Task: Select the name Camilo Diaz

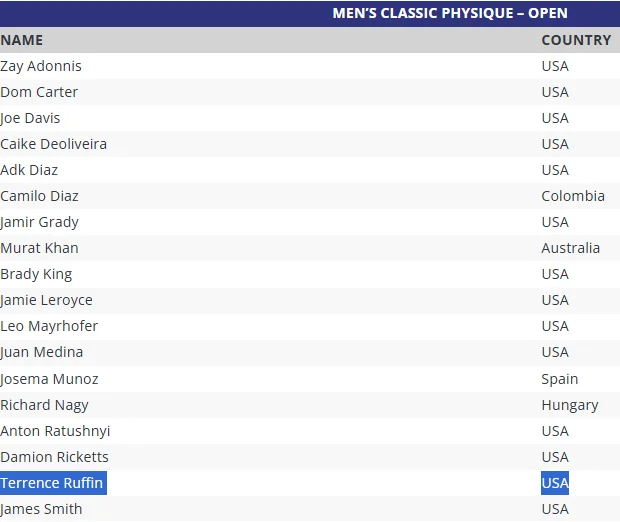Action: pos(40,196)
